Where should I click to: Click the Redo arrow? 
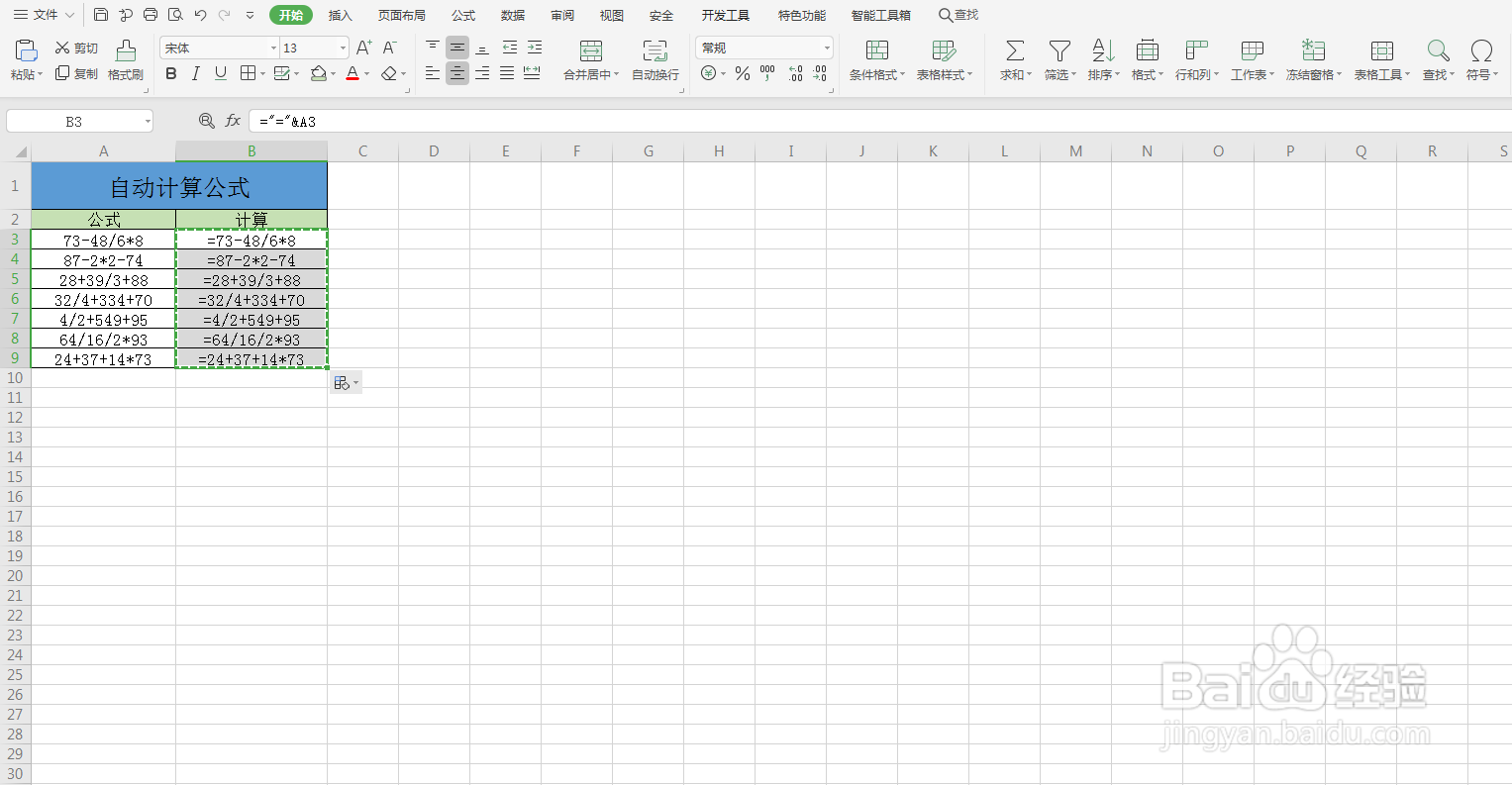coord(225,15)
